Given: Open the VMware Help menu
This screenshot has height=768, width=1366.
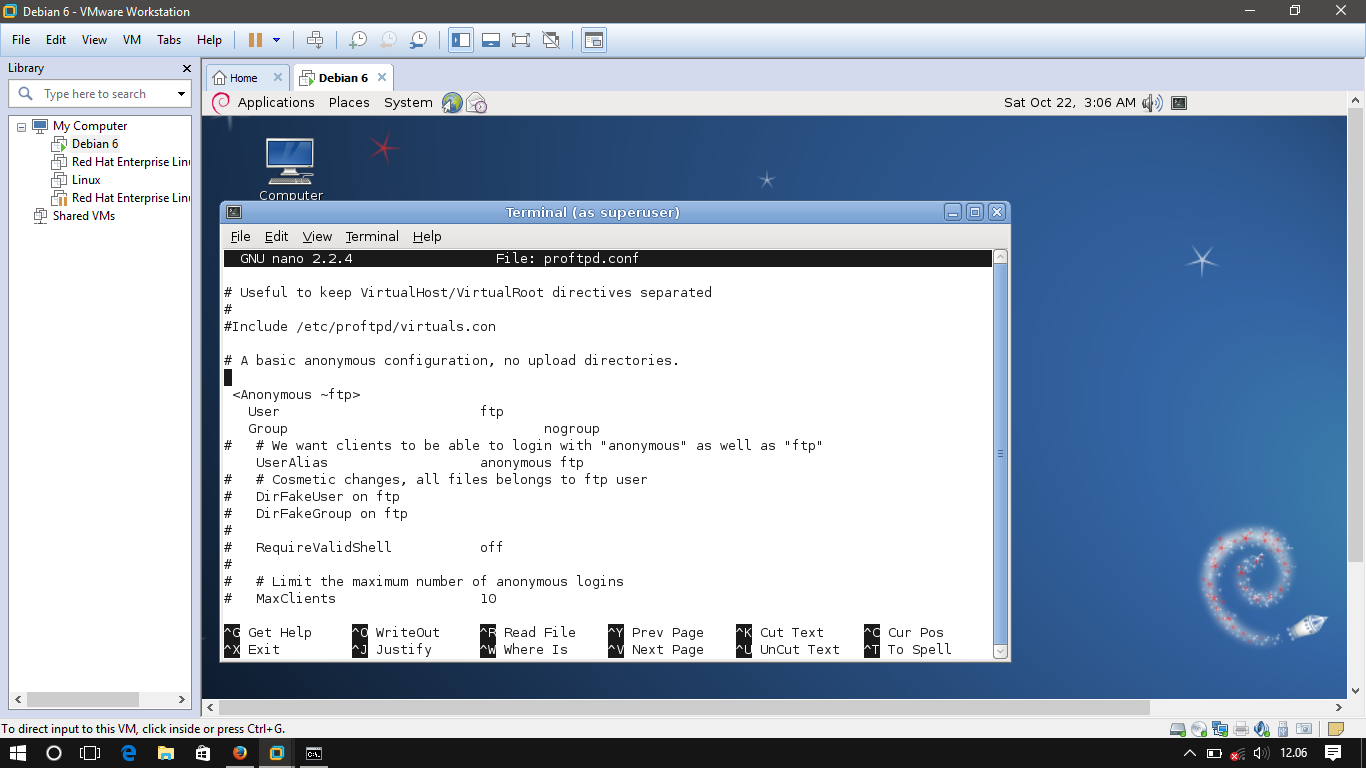Looking at the screenshot, I should point(209,40).
